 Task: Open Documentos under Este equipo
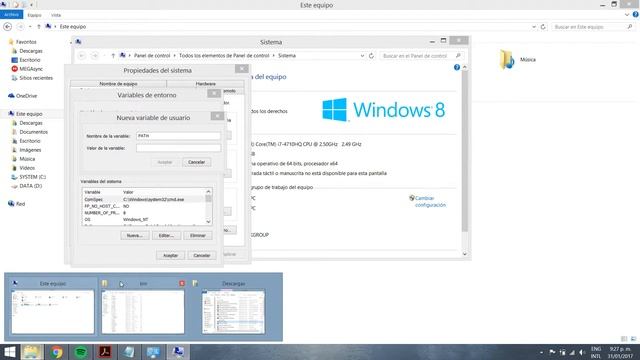pos(33,132)
